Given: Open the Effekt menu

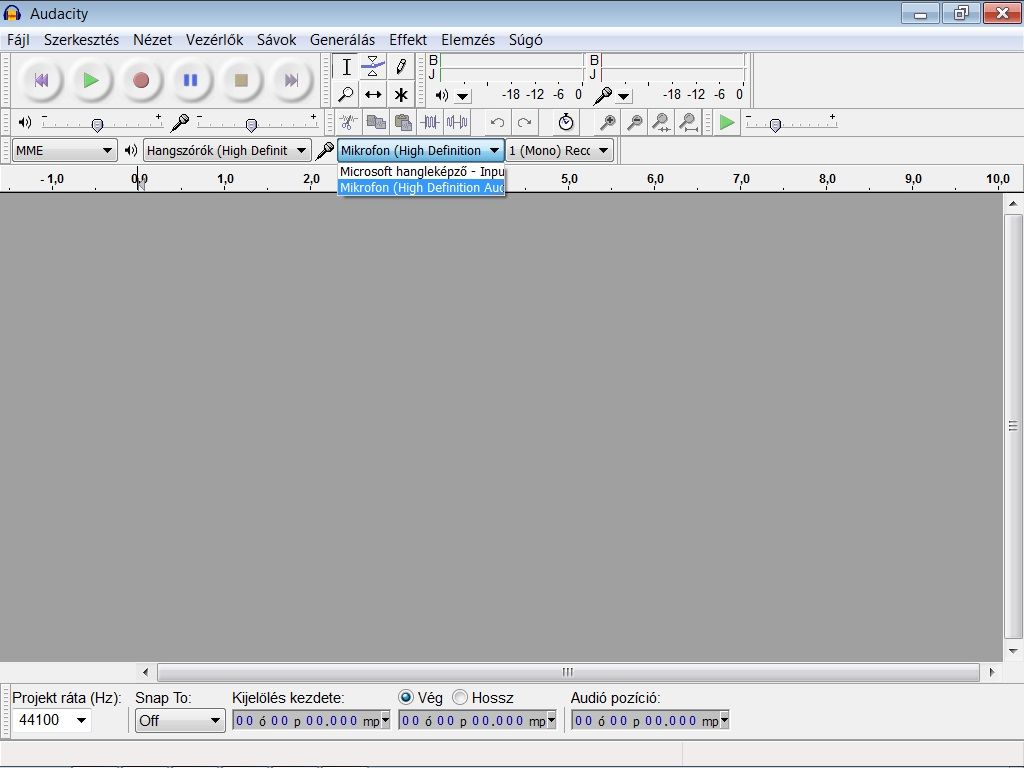Looking at the screenshot, I should (x=408, y=40).
